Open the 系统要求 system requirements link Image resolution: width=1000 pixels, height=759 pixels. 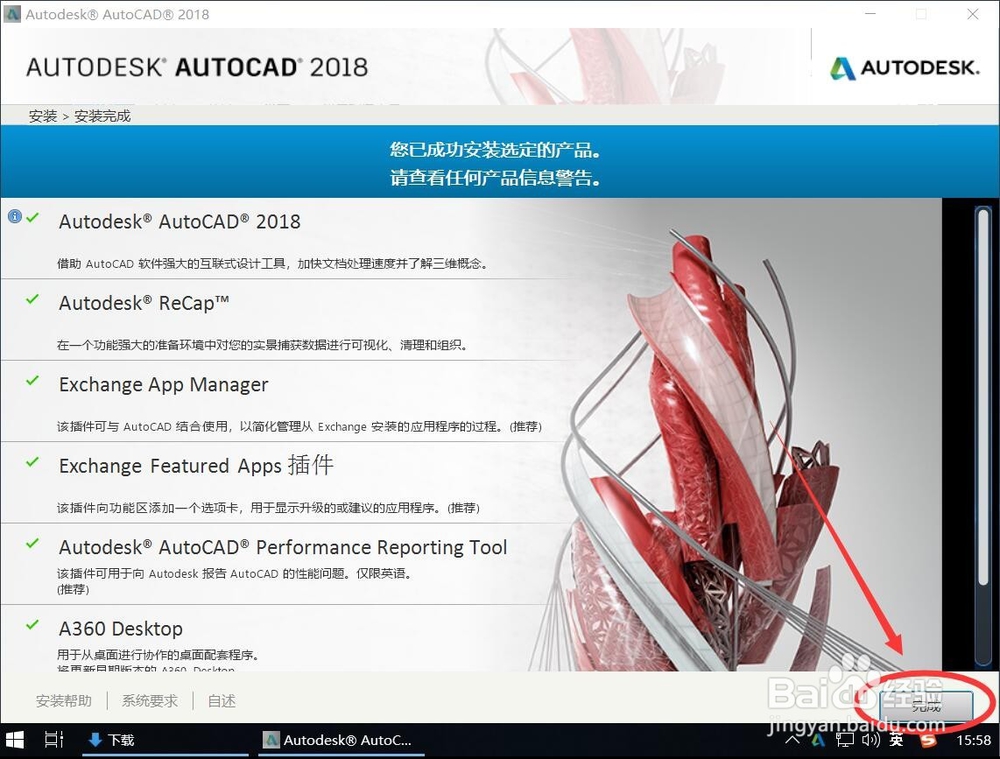(149, 701)
